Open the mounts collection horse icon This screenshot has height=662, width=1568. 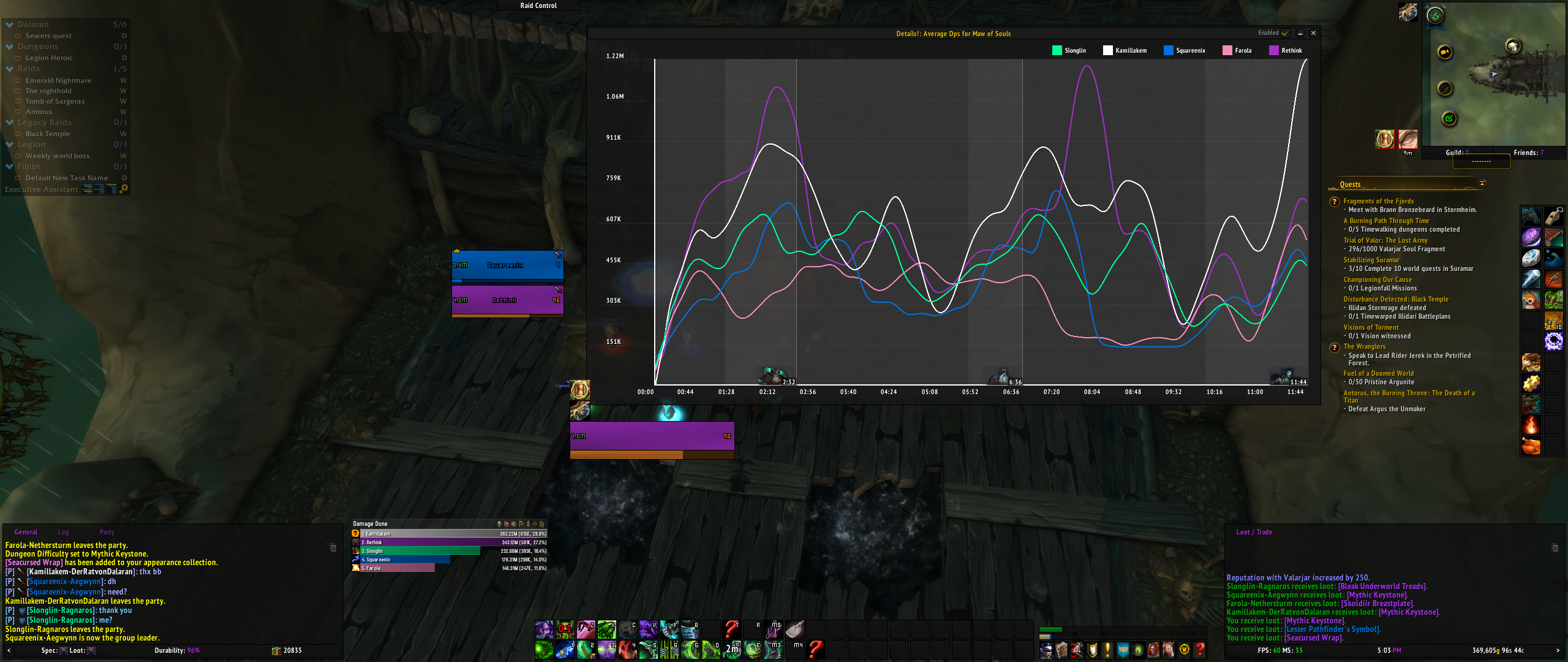1169,649
